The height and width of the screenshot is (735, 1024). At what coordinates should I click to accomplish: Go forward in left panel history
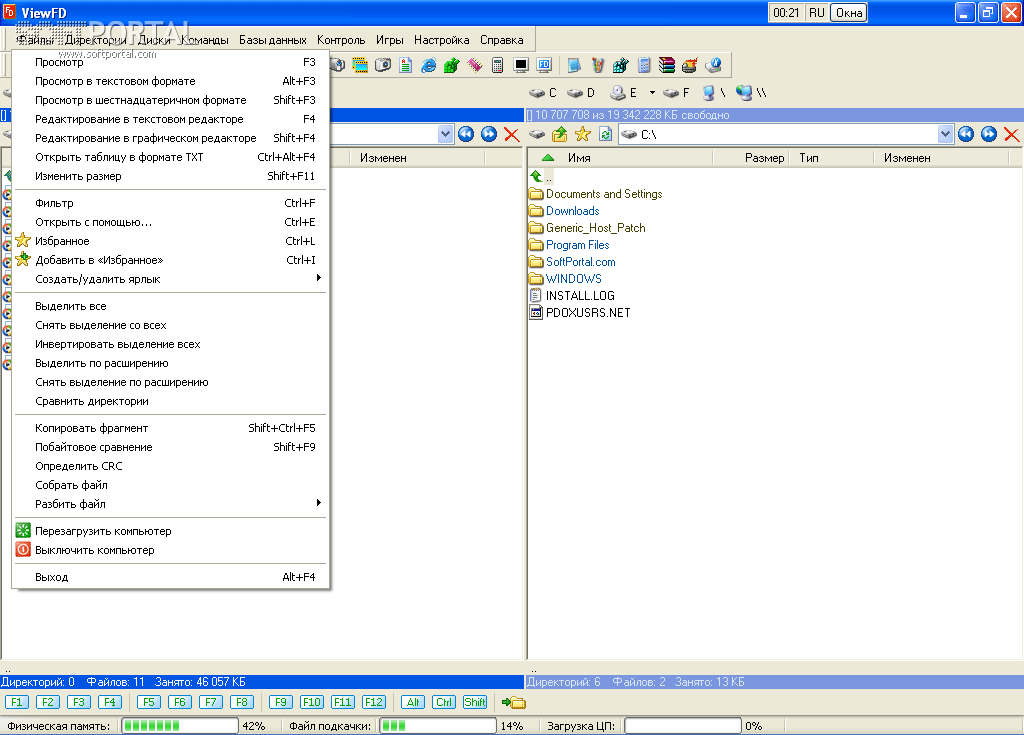click(488, 135)
